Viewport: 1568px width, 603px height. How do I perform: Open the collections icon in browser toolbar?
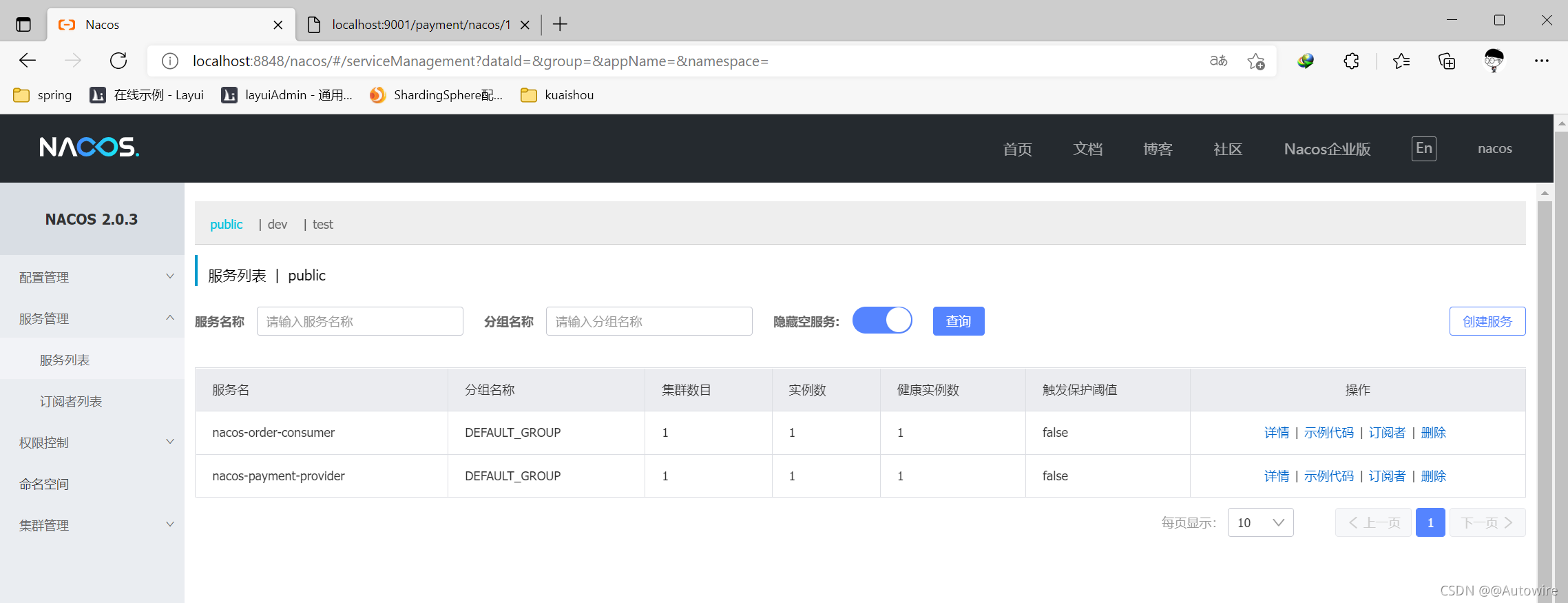pos(1447,61)
